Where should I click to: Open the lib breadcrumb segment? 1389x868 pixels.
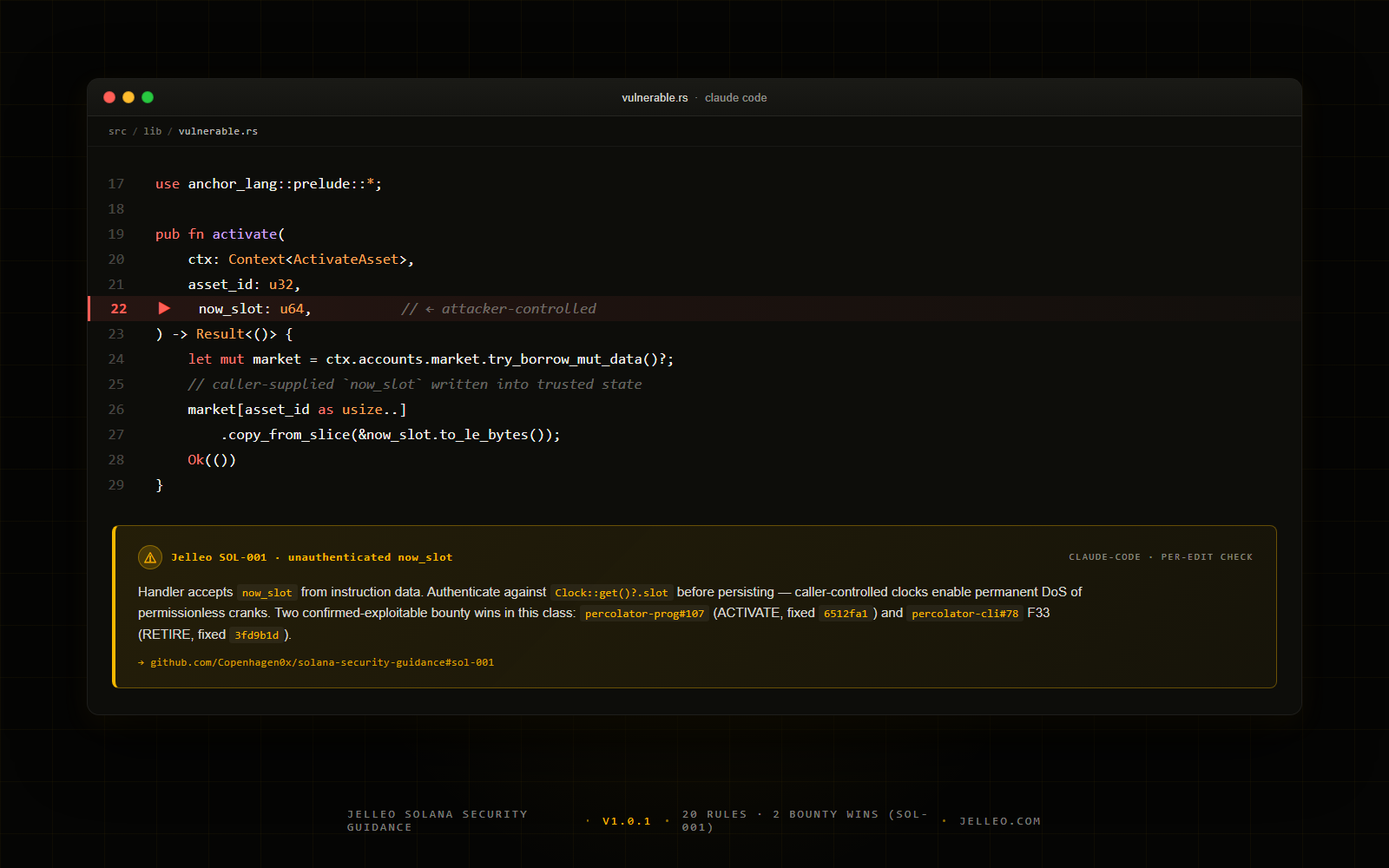coord(153,131)
